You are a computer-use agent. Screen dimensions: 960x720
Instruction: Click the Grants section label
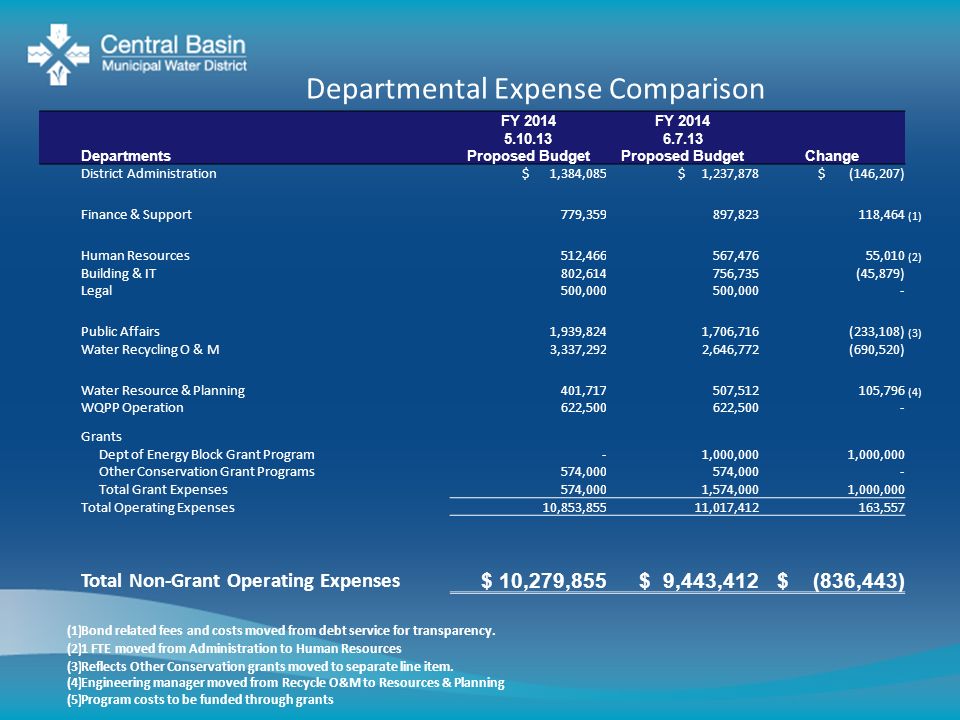coord(101,436)
